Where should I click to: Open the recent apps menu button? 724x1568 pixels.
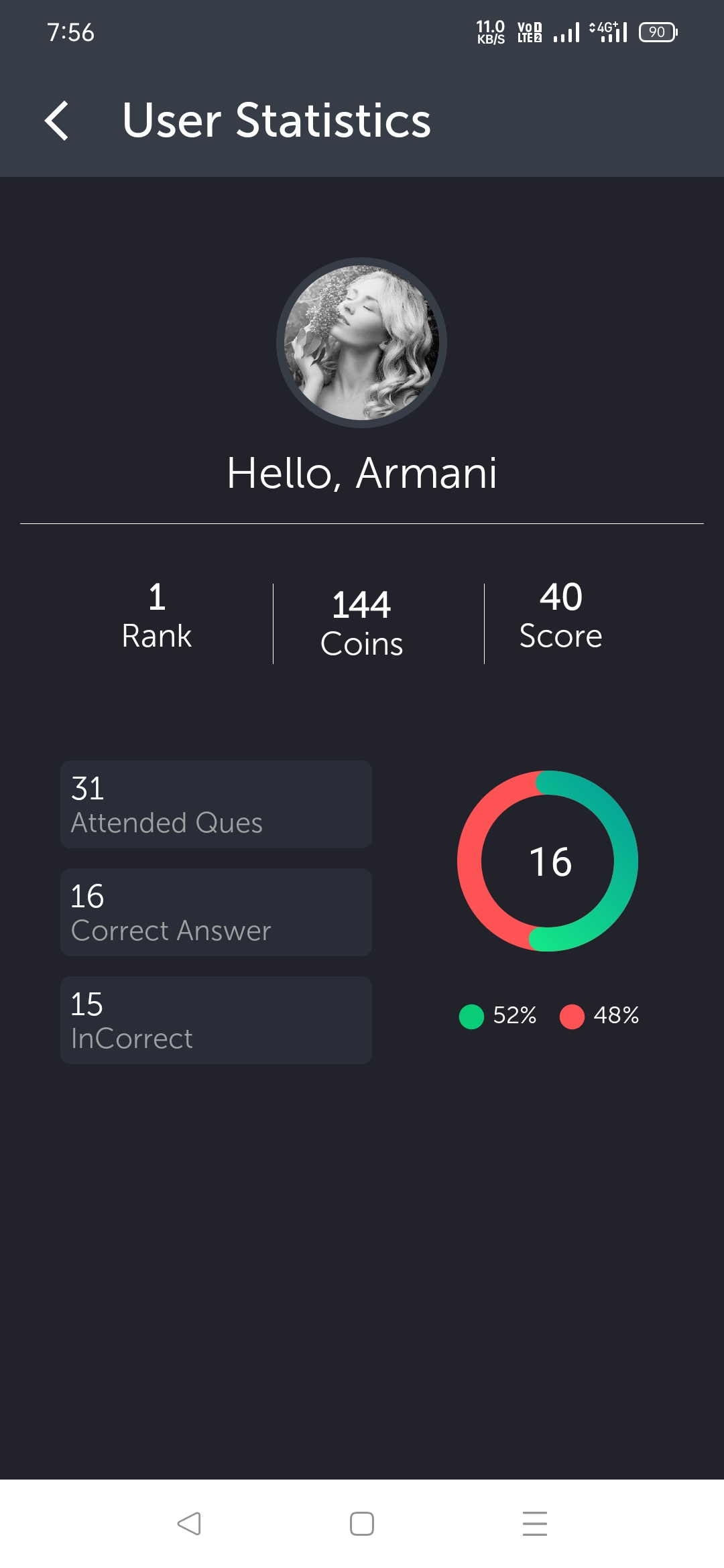[534, 1523]
